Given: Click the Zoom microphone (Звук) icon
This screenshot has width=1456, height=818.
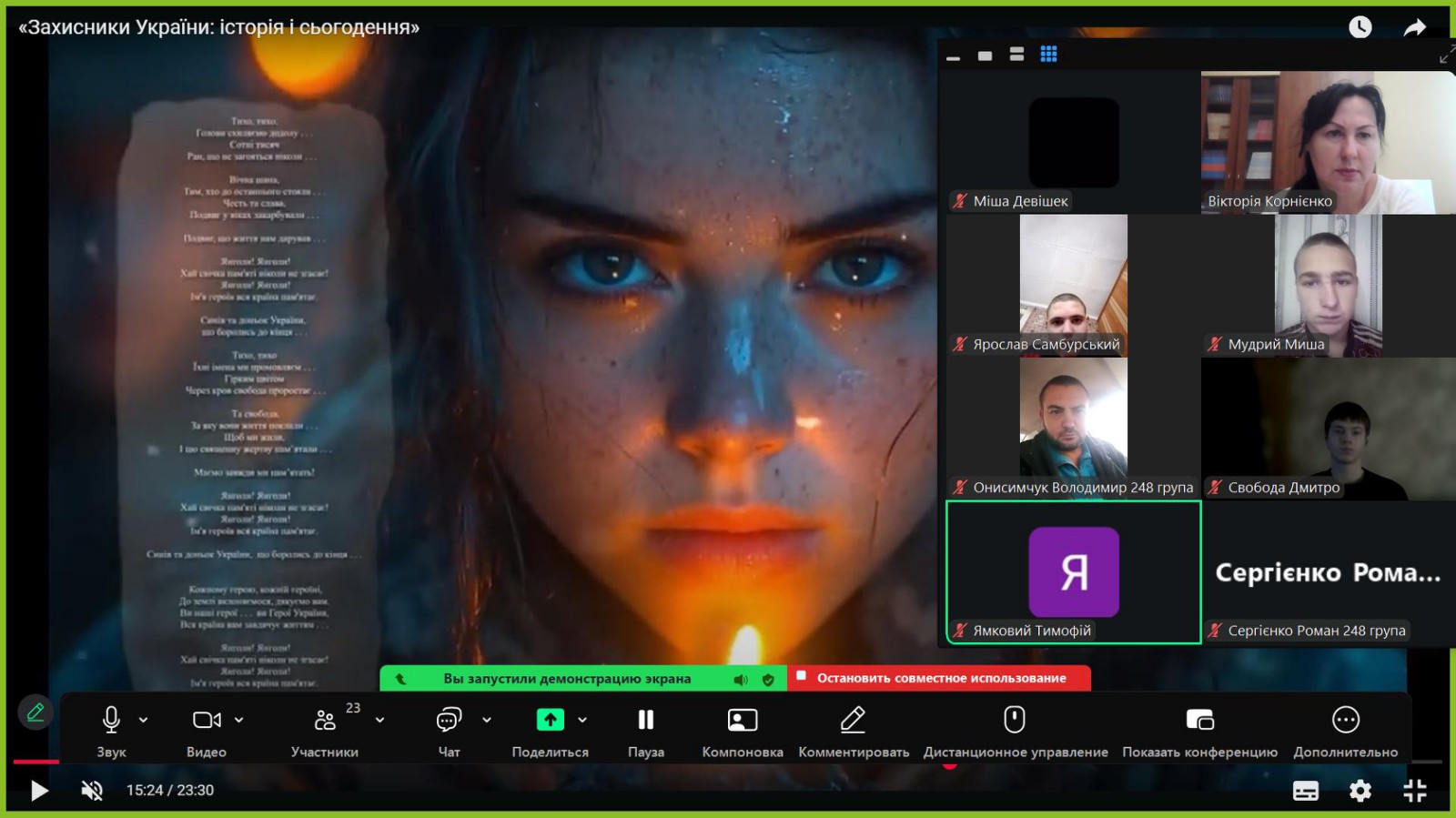Looking at the screenshot, I should (x=111, y=720).
